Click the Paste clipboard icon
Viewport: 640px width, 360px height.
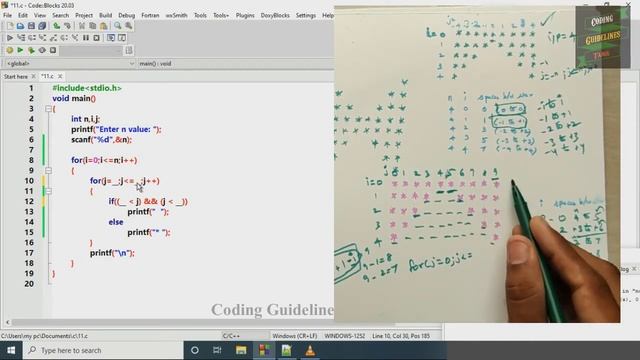point(104,26)
